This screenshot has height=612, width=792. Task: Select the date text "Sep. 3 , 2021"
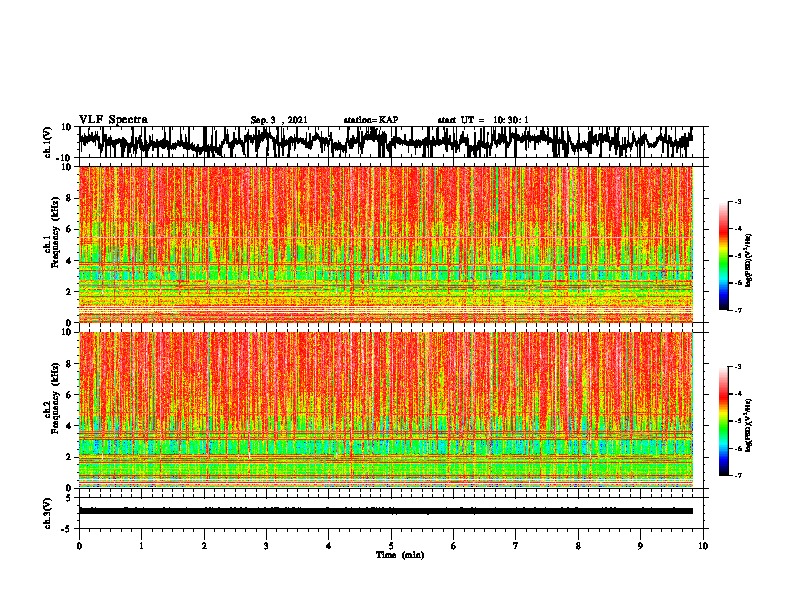[x=279, y=120]
